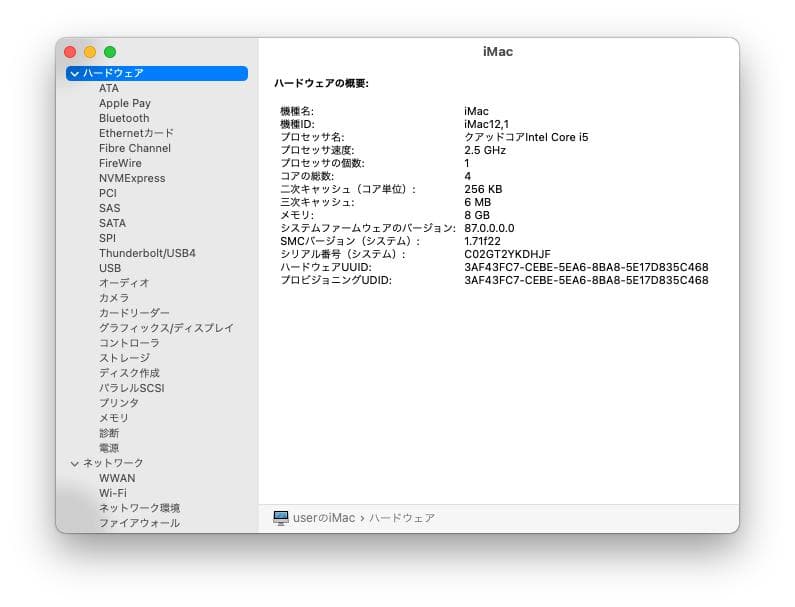This screenshot has height=607, width=795.
Task: Zoom window with green button
Action: coord(110,52)
